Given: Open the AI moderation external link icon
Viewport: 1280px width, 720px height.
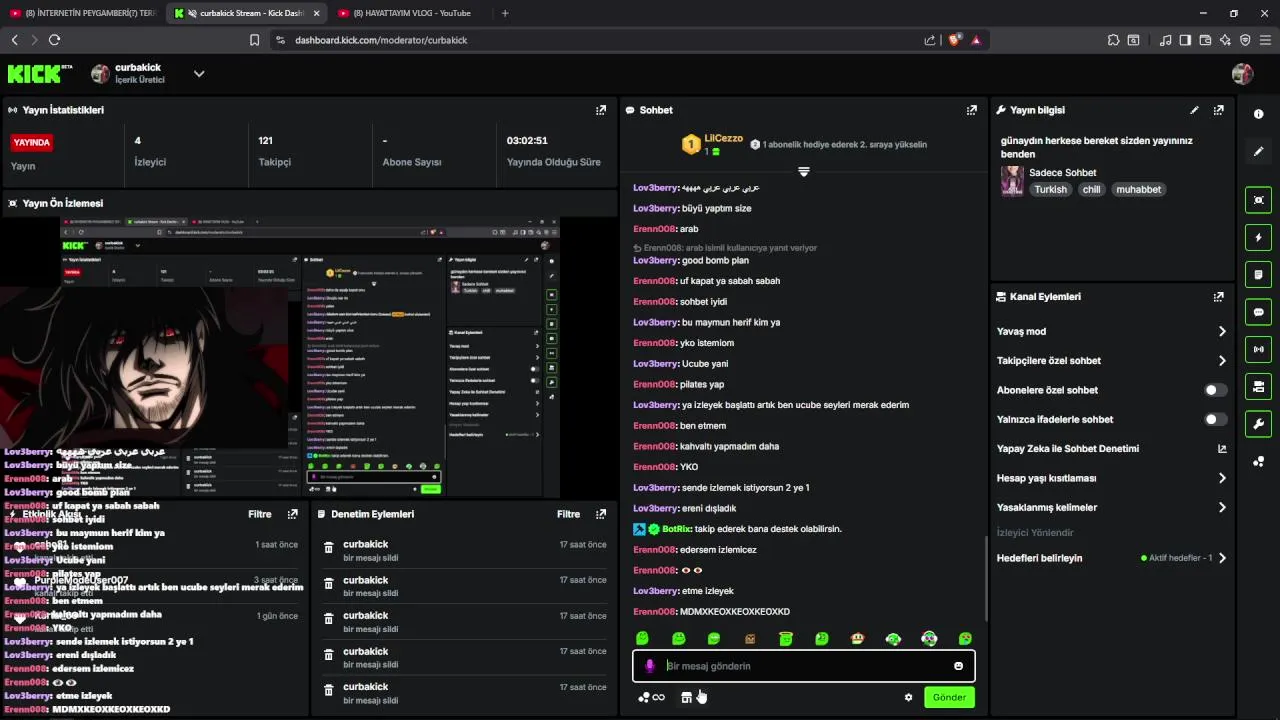Looking at the screenshot, I should 1221,449.
